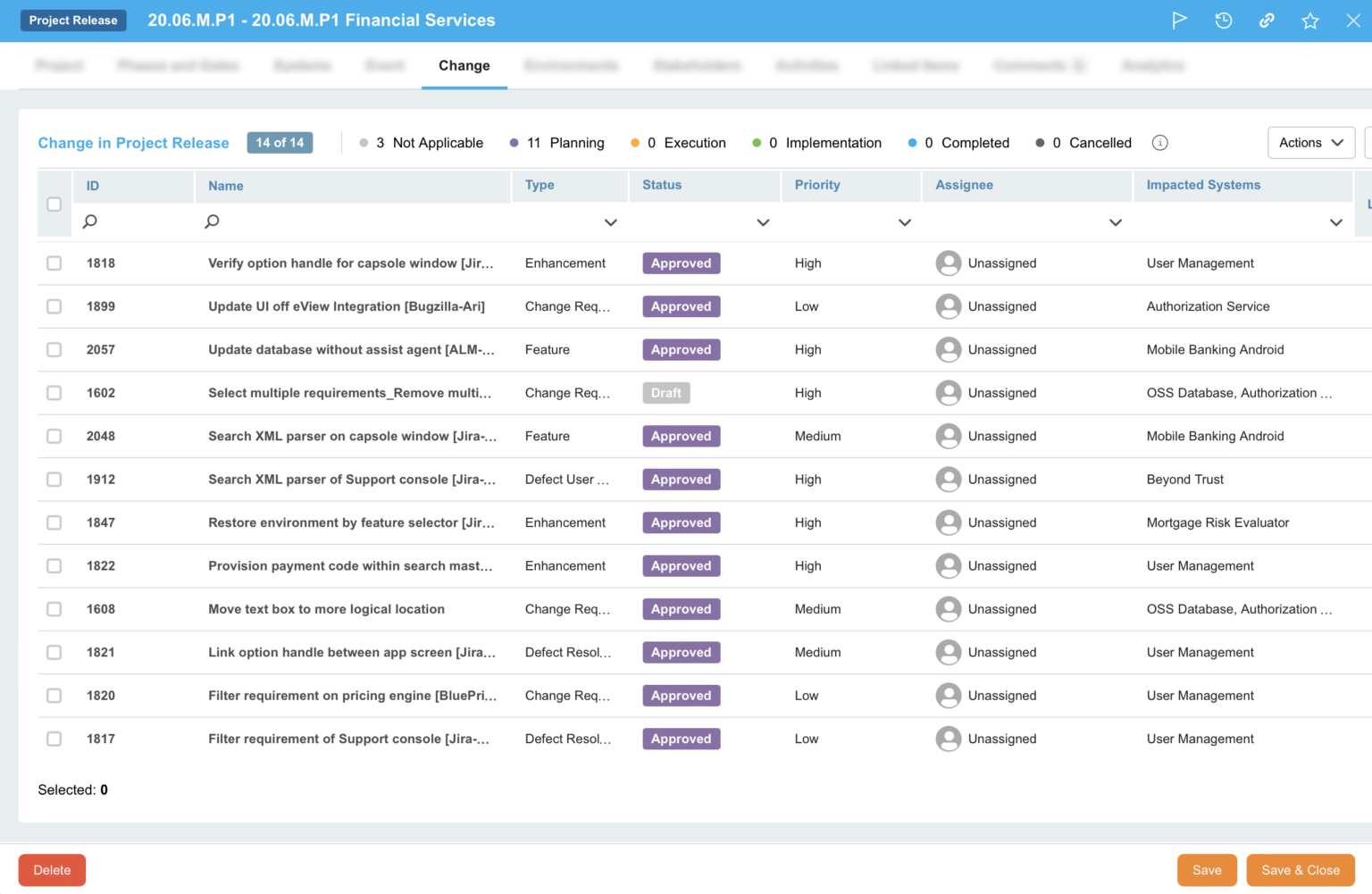Select the checkbox for change 1602
Image resolution: width=1372 pixels, height=894 pixels.
point(54,393)
